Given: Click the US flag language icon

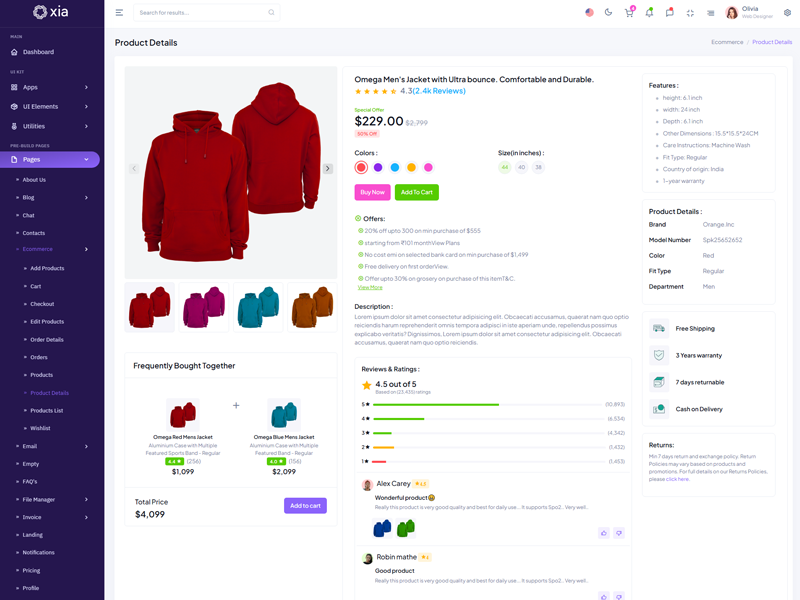Looking at the screenshot, I should [588, 13].
